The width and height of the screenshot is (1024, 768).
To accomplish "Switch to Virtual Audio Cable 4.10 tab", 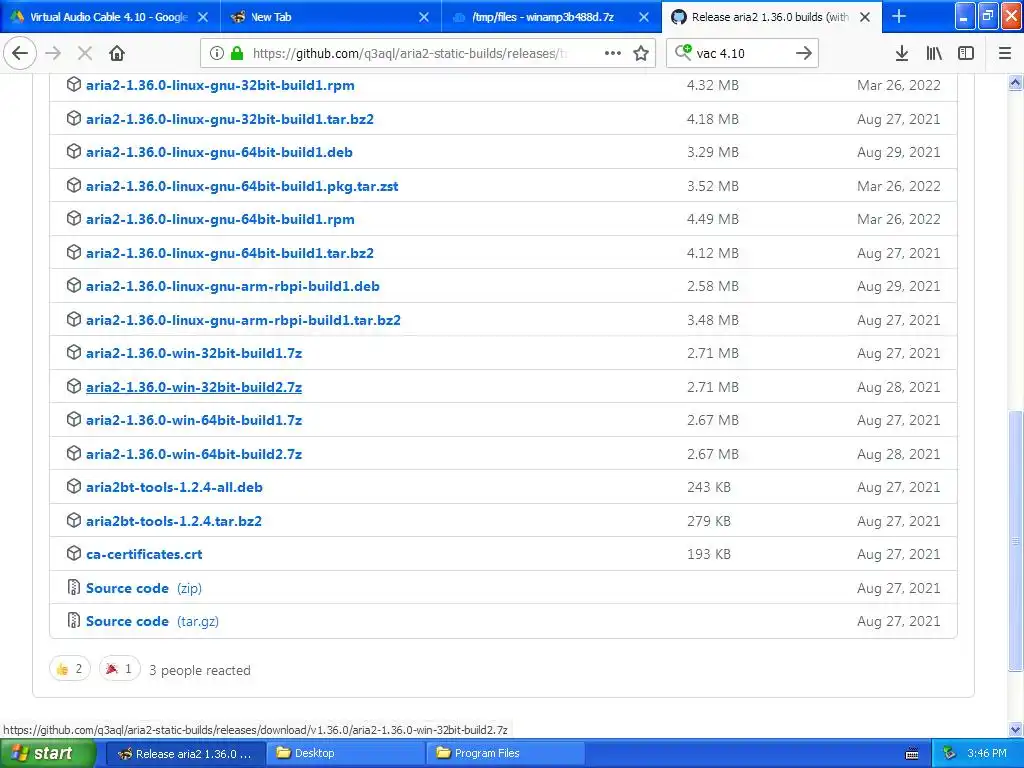I will (108, 17).
